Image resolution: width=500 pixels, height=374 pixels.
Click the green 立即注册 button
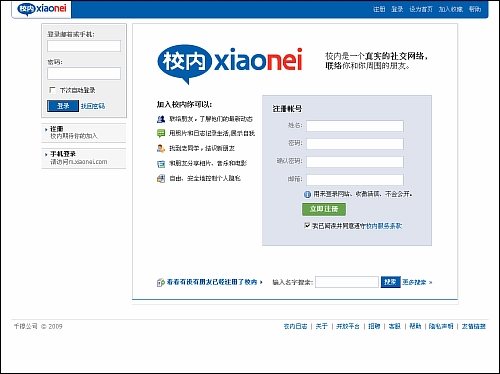[x=324, y=209]
